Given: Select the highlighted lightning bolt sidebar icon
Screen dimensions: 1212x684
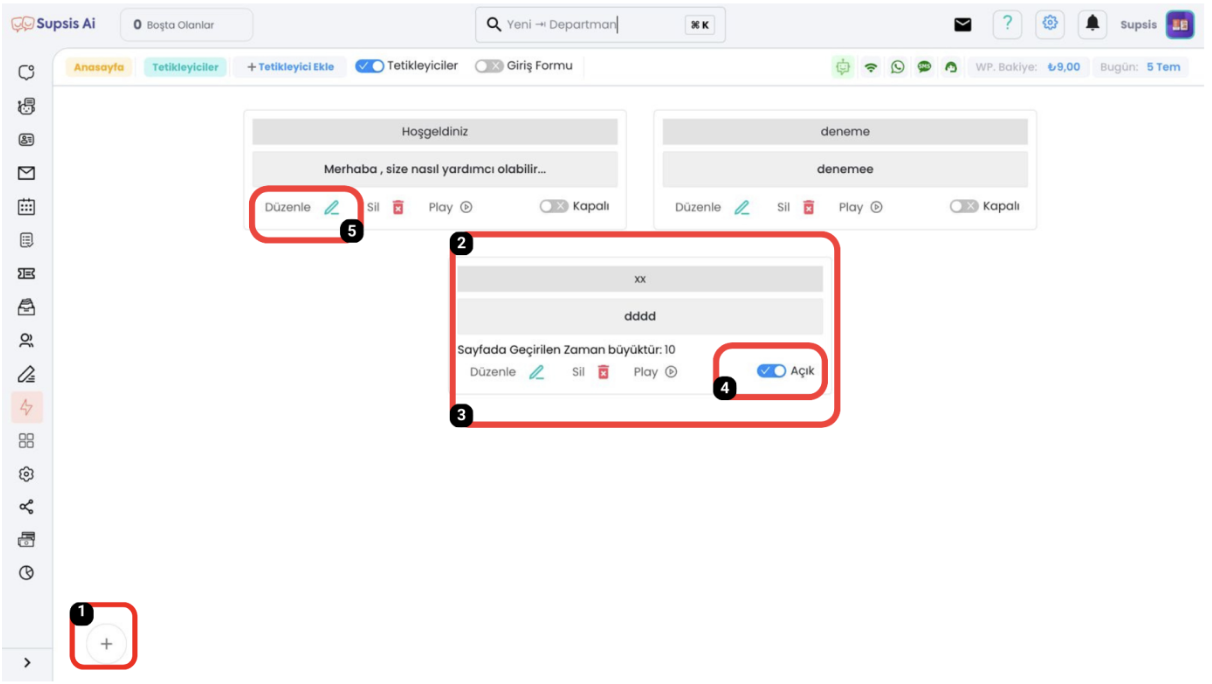Looking at the screenshot, I should point(27,407).
